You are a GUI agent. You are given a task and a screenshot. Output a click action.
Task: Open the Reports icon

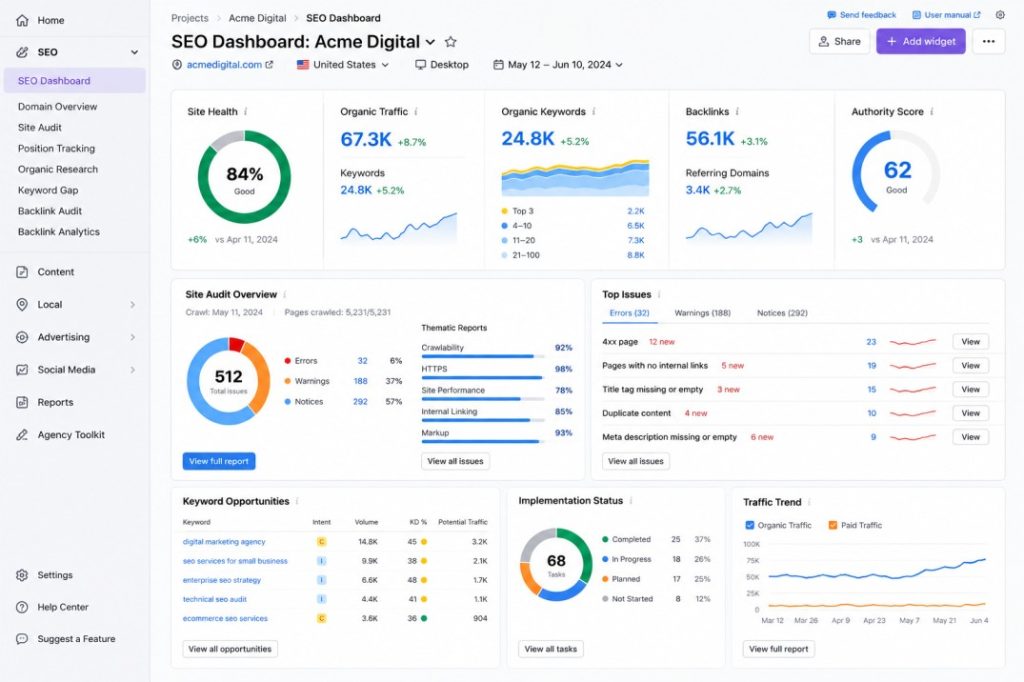pyautogui.click(x=22, y=402)
